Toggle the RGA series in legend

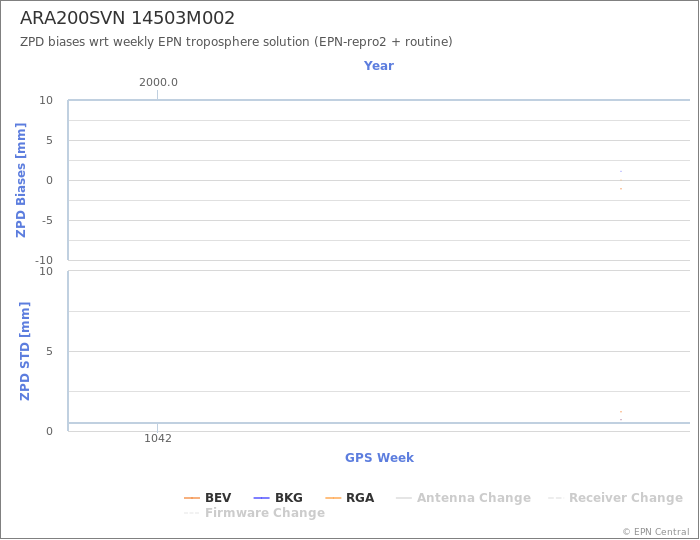350,498
